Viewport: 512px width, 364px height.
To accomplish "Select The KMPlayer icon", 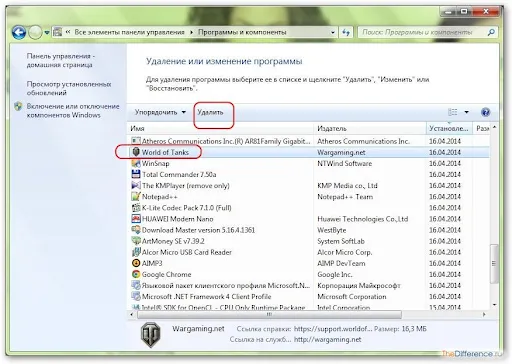I will (136, 185).
